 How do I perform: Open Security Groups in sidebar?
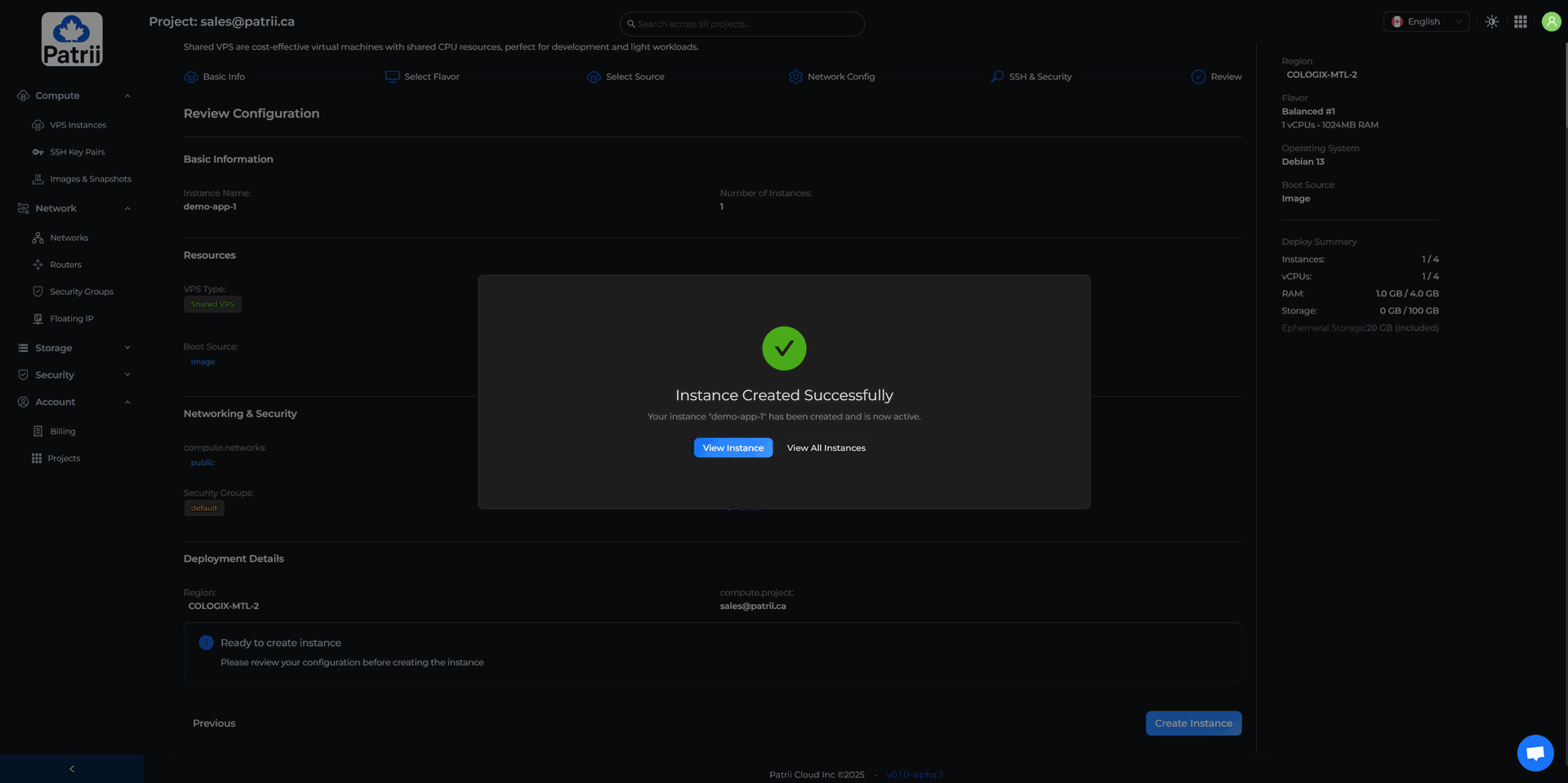point(81,291)
